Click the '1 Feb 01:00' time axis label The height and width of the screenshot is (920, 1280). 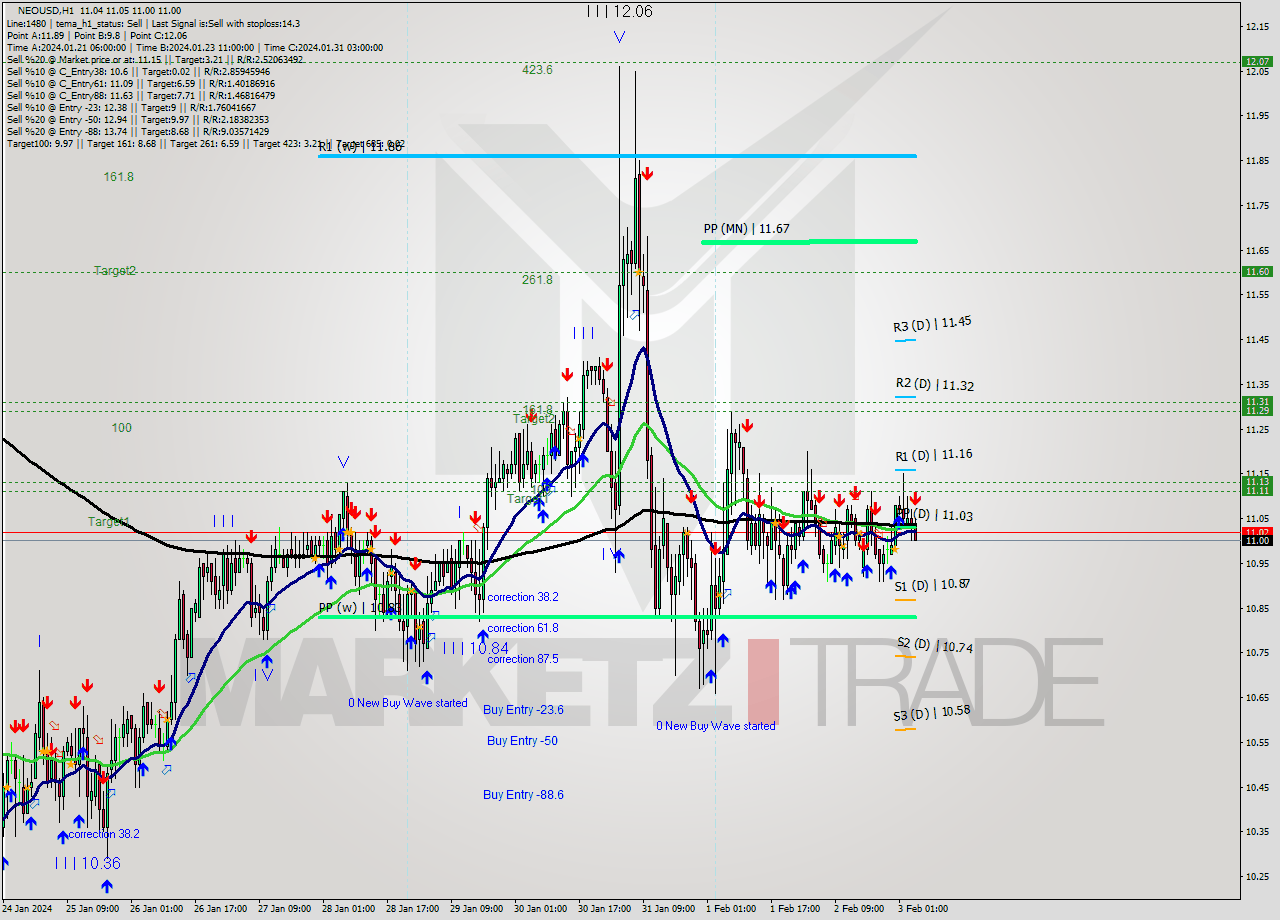pyautogui.click(x=730, y=909)
